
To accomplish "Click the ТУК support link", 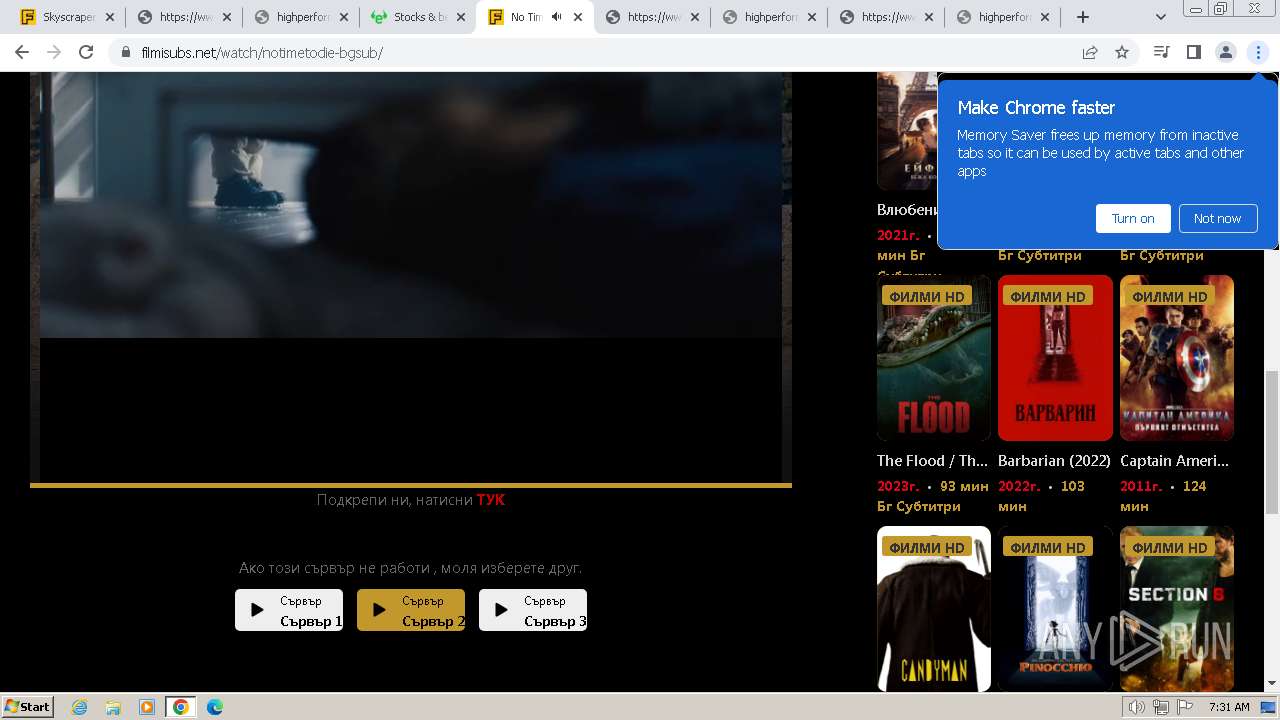I will click(x=491, y=499).
